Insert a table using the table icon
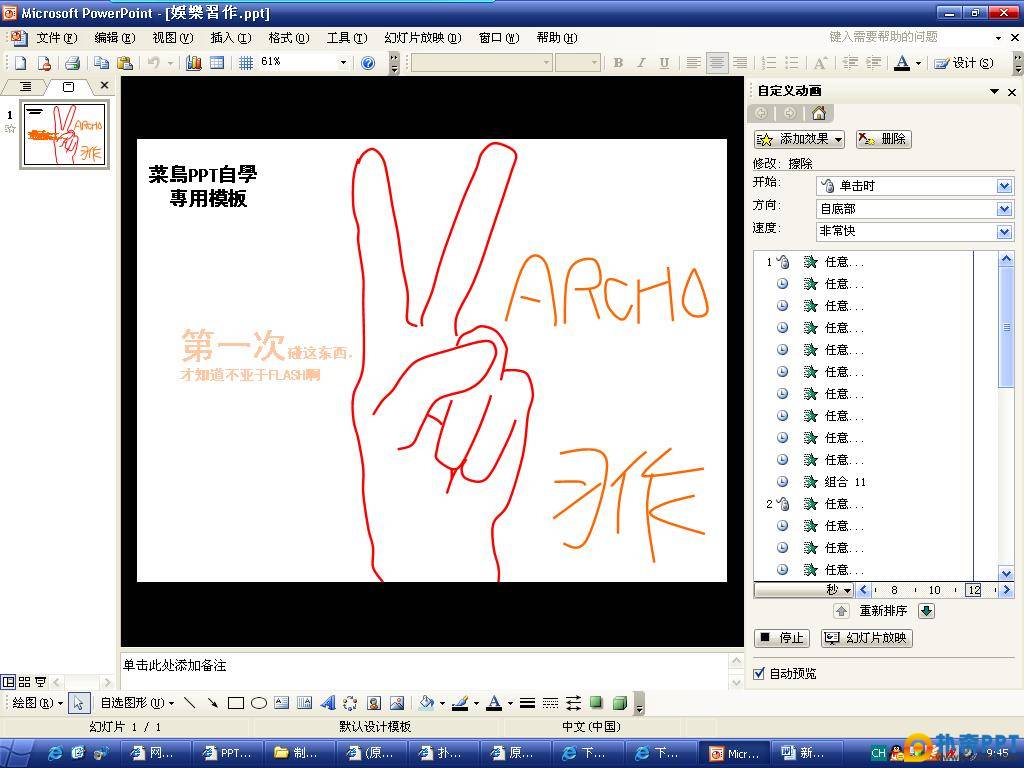 [217, 63]
